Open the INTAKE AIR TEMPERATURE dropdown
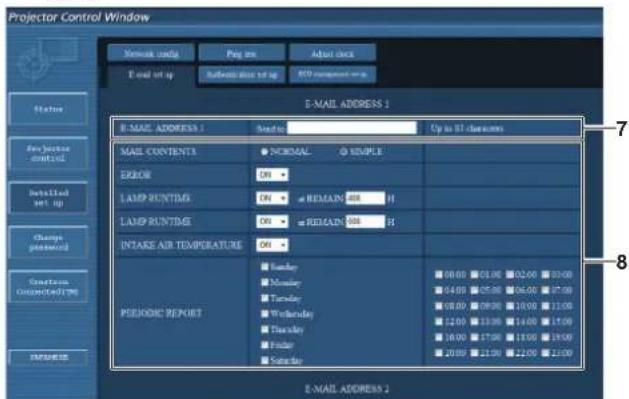 tap(272, 245)
